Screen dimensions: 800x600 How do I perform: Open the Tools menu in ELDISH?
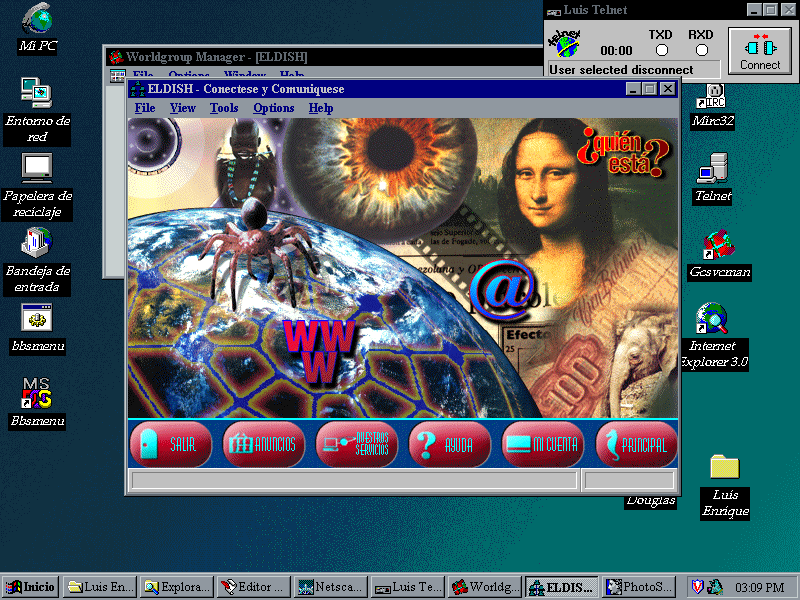click(x=224, y=108)
